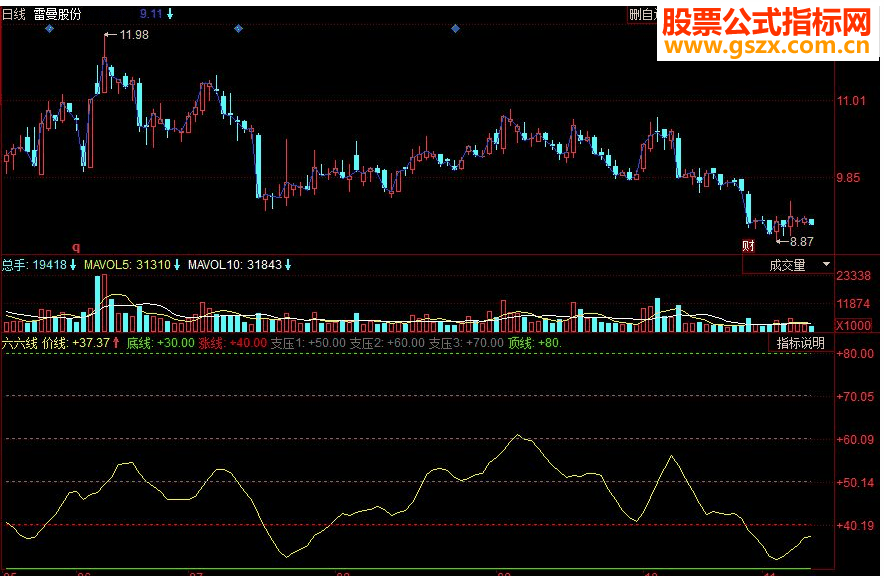Click the middle blue diamond info marker

pyautogui.click(x=238, y=28)
